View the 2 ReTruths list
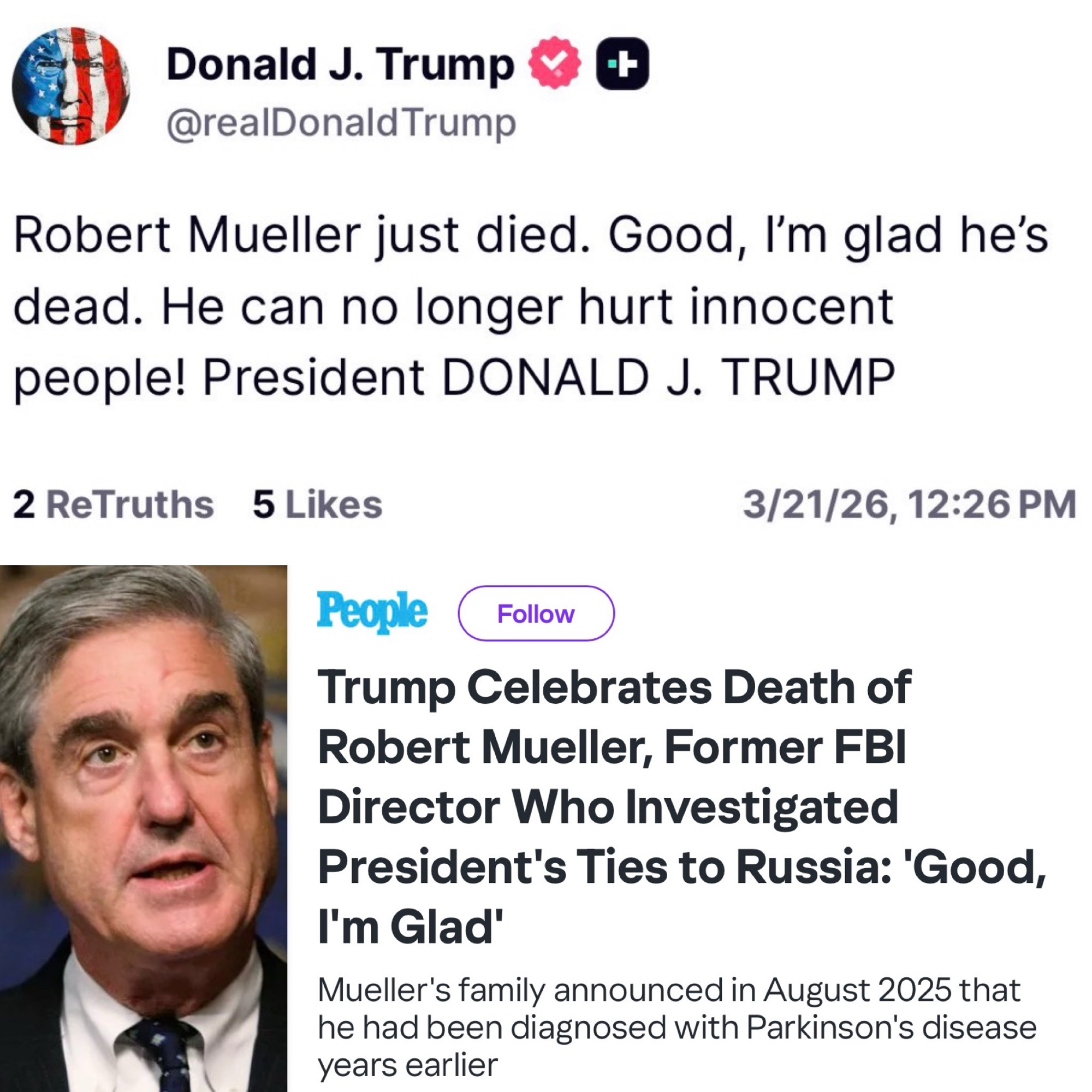 (113, 504)
